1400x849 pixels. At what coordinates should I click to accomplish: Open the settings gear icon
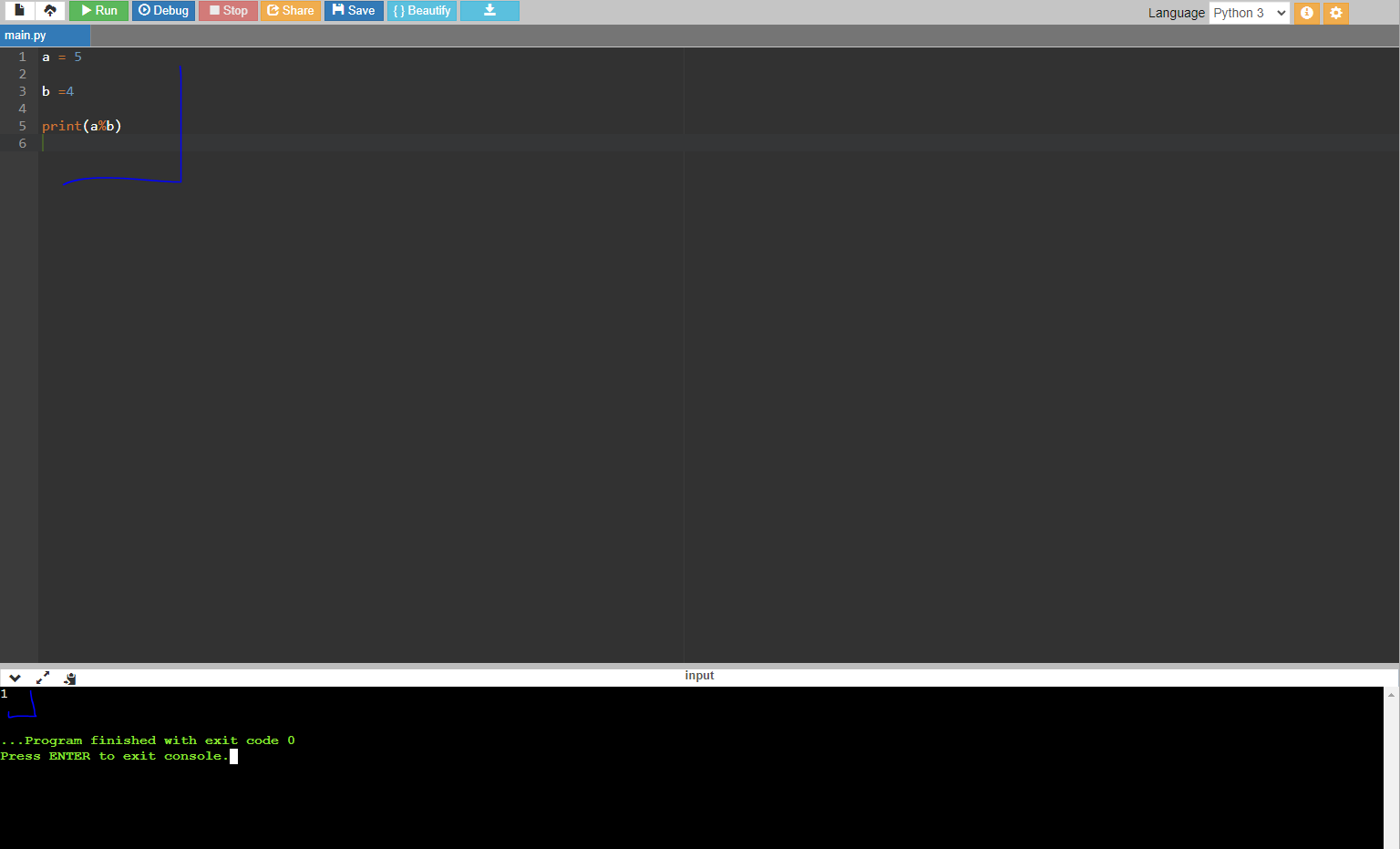[x=1335, y=13]
